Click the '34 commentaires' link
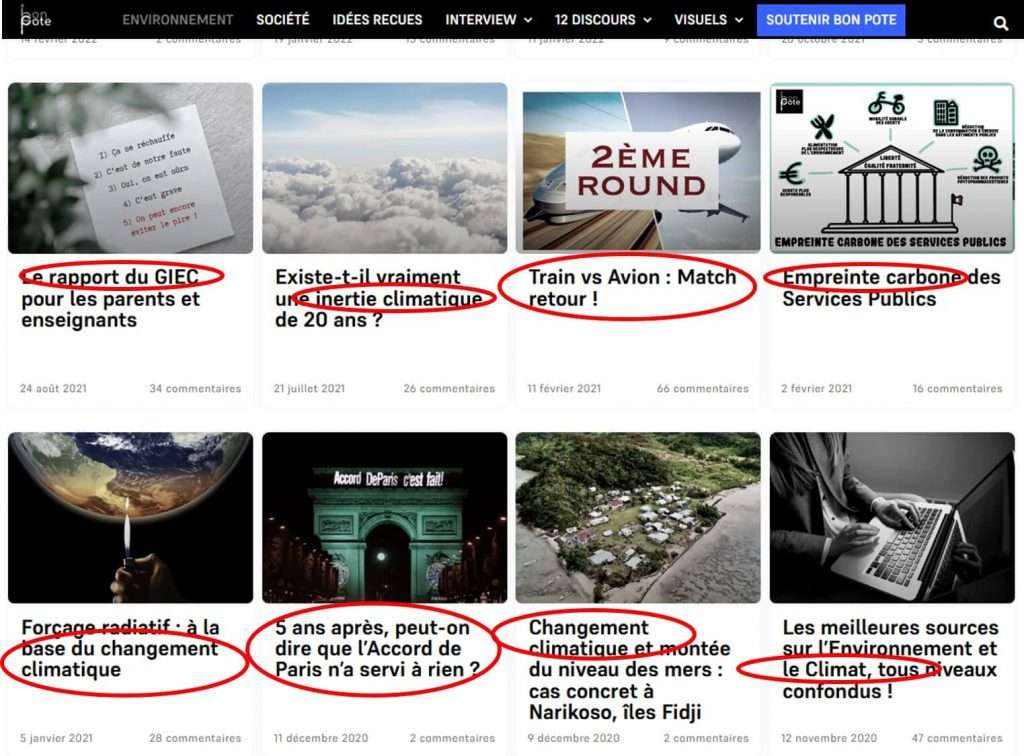 (x=195, y=388)
